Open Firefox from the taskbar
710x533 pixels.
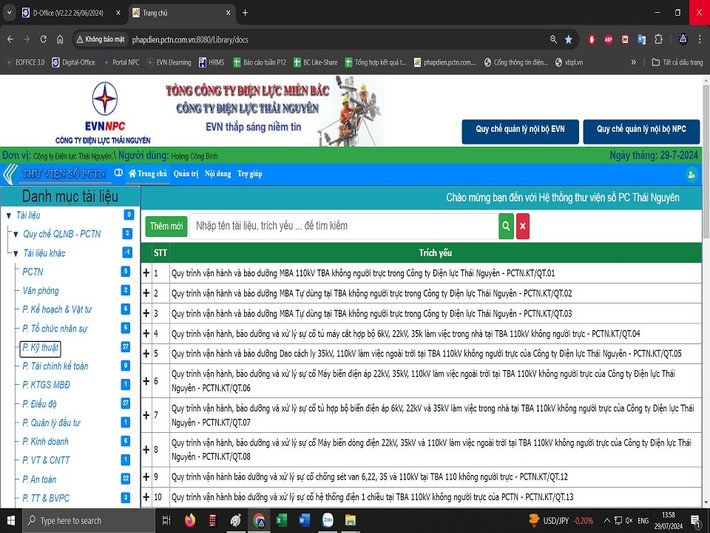pyautogui.click(x=190, y=521)
